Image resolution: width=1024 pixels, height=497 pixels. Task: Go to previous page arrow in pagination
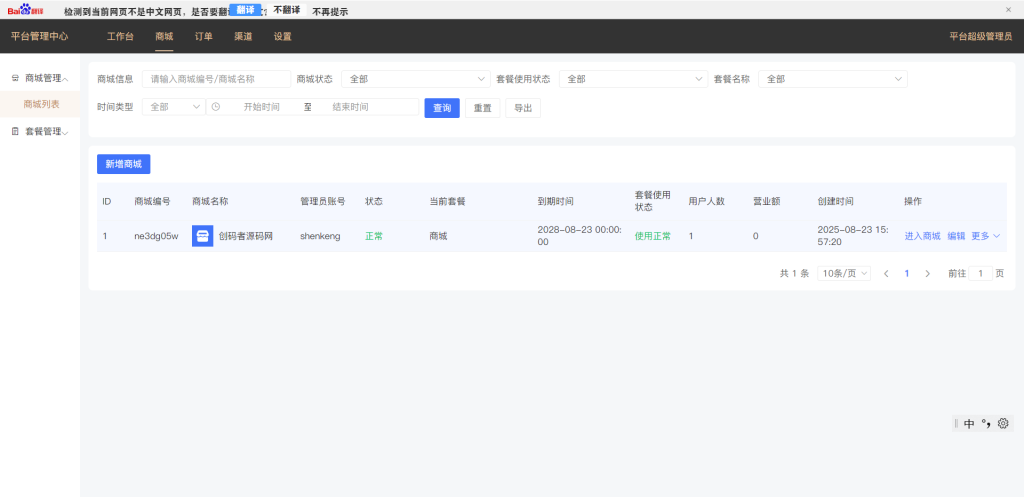click(886, 273)
